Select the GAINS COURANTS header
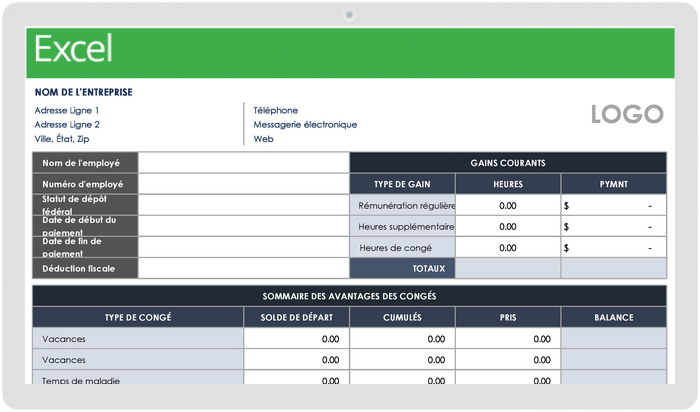 coord(508,163)
